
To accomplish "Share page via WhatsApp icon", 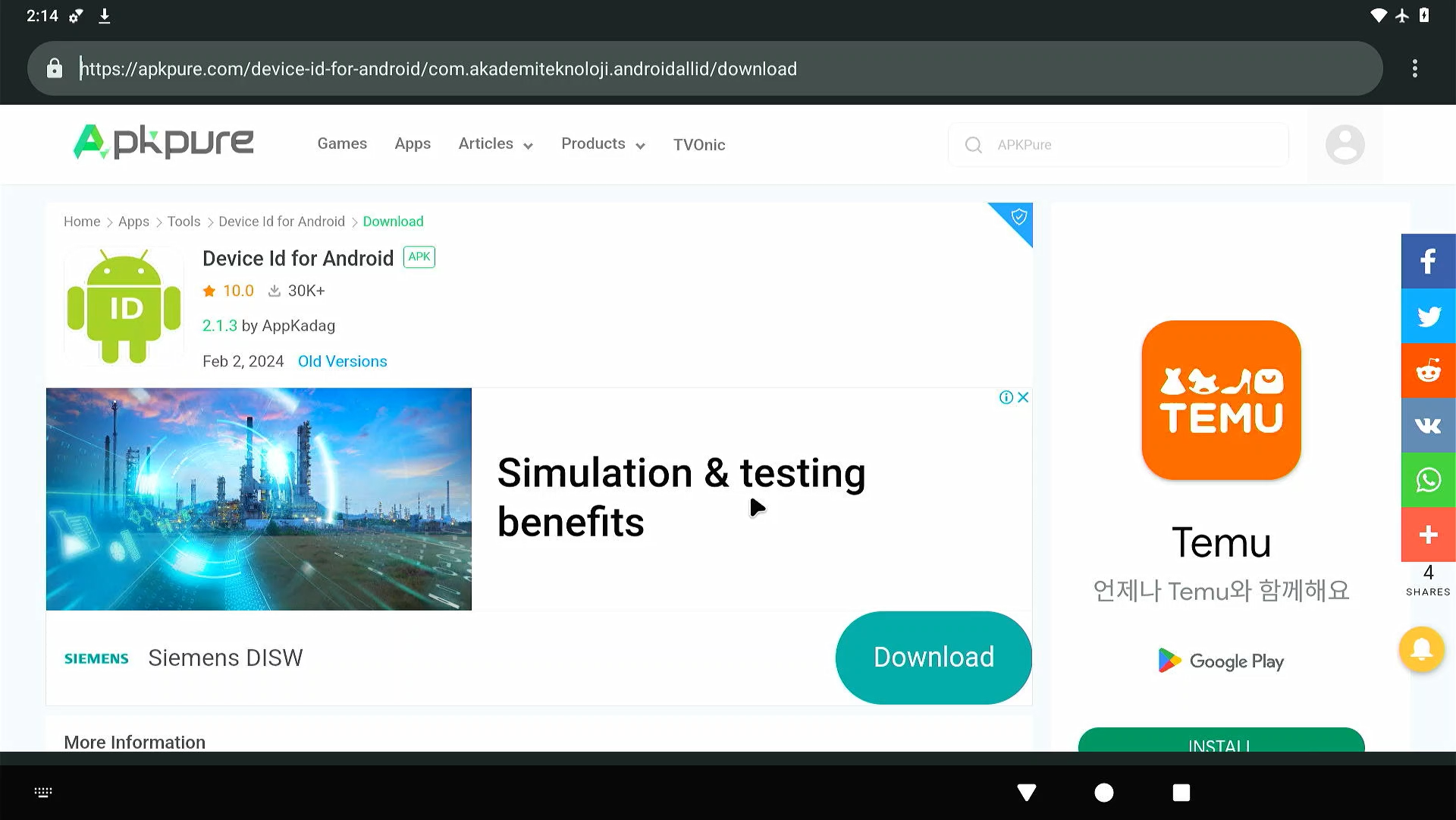I will point(1428,480).
